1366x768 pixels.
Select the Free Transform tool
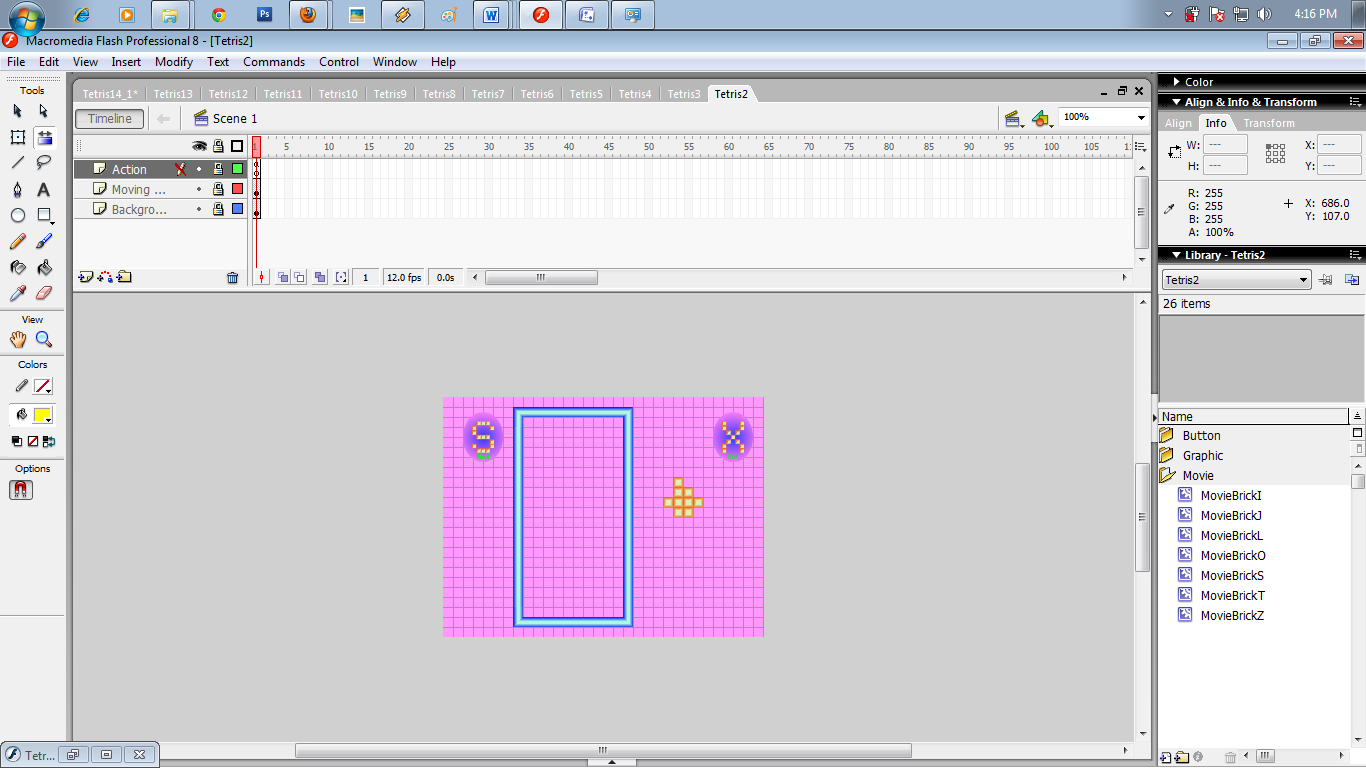click(x=17, y=137)
